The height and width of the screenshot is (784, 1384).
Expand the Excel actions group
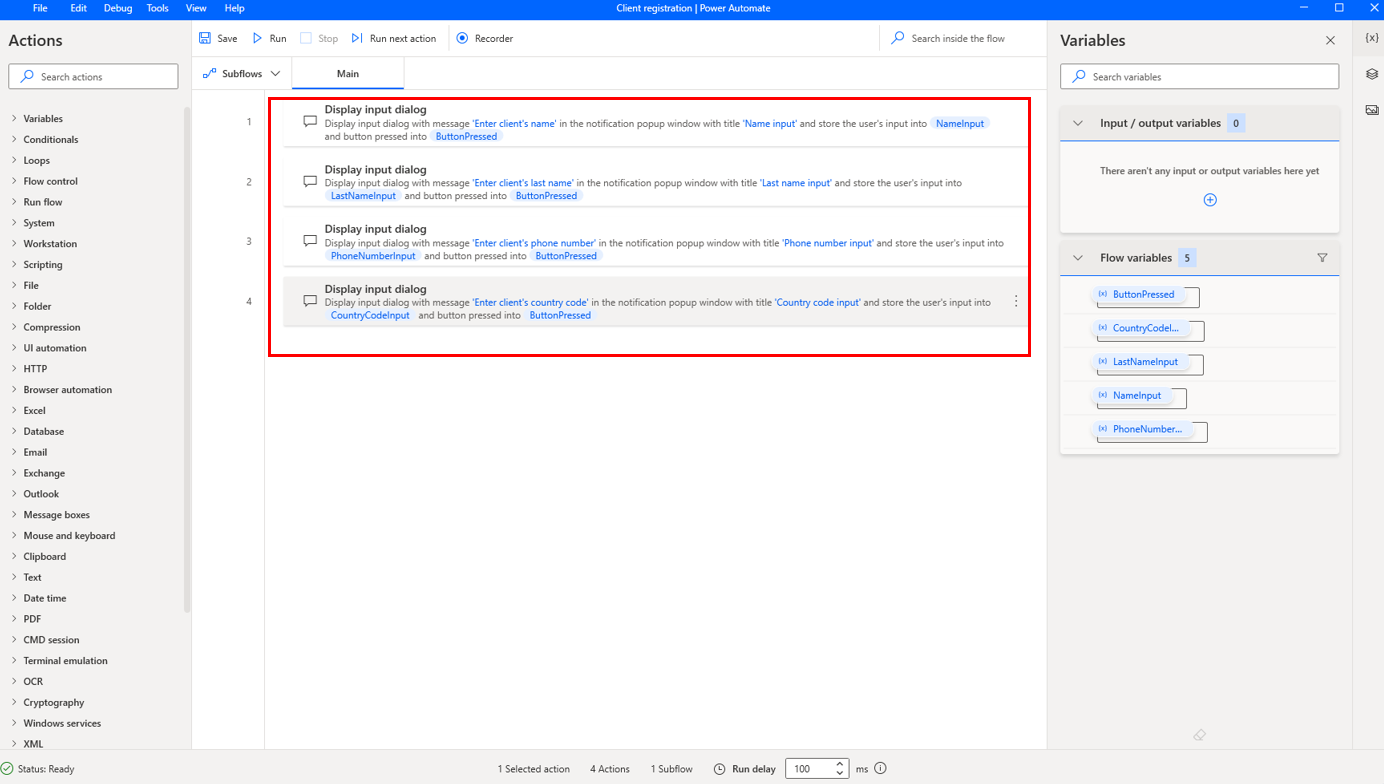[33, 410]
